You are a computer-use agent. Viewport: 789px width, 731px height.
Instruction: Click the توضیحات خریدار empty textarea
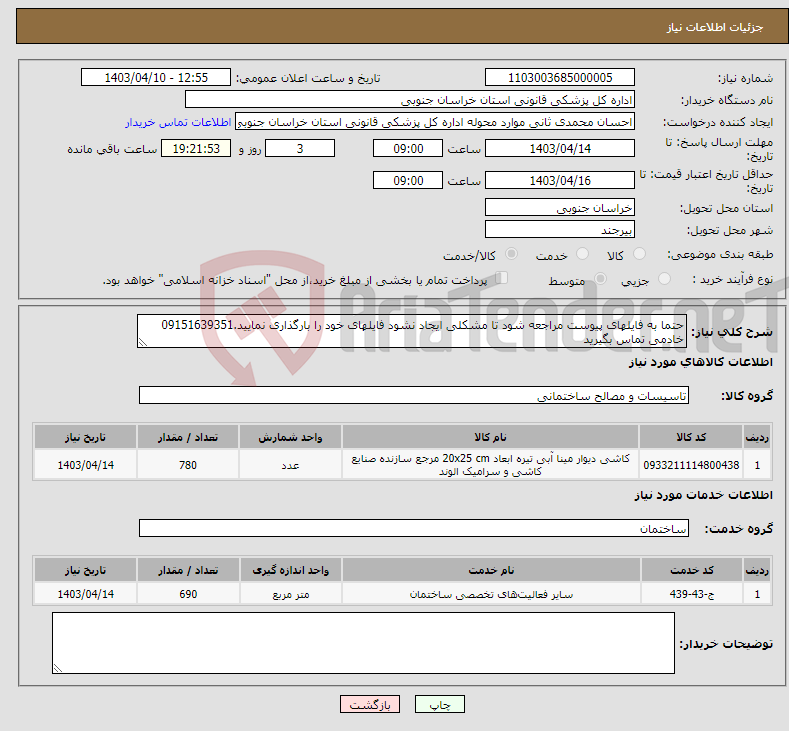pyautogui.click(x=363, y=642)
